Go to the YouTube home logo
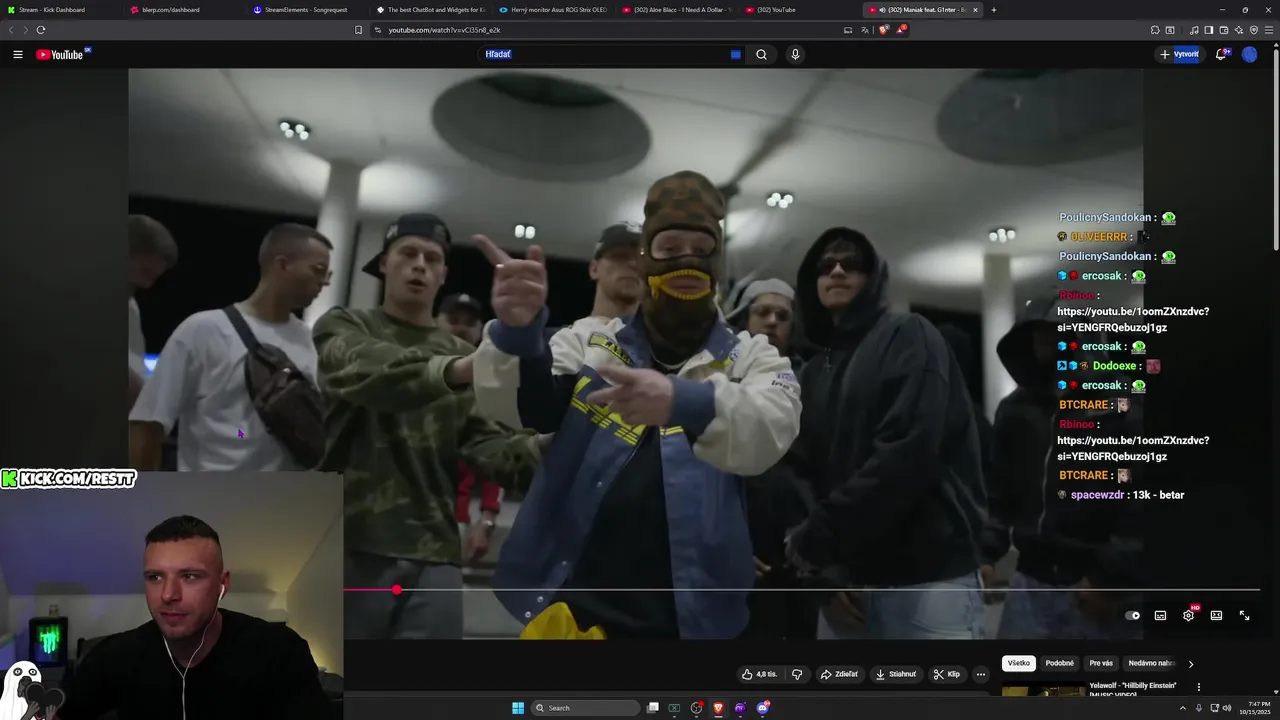This screenshot has width=1280, height=720. (60, 55)
